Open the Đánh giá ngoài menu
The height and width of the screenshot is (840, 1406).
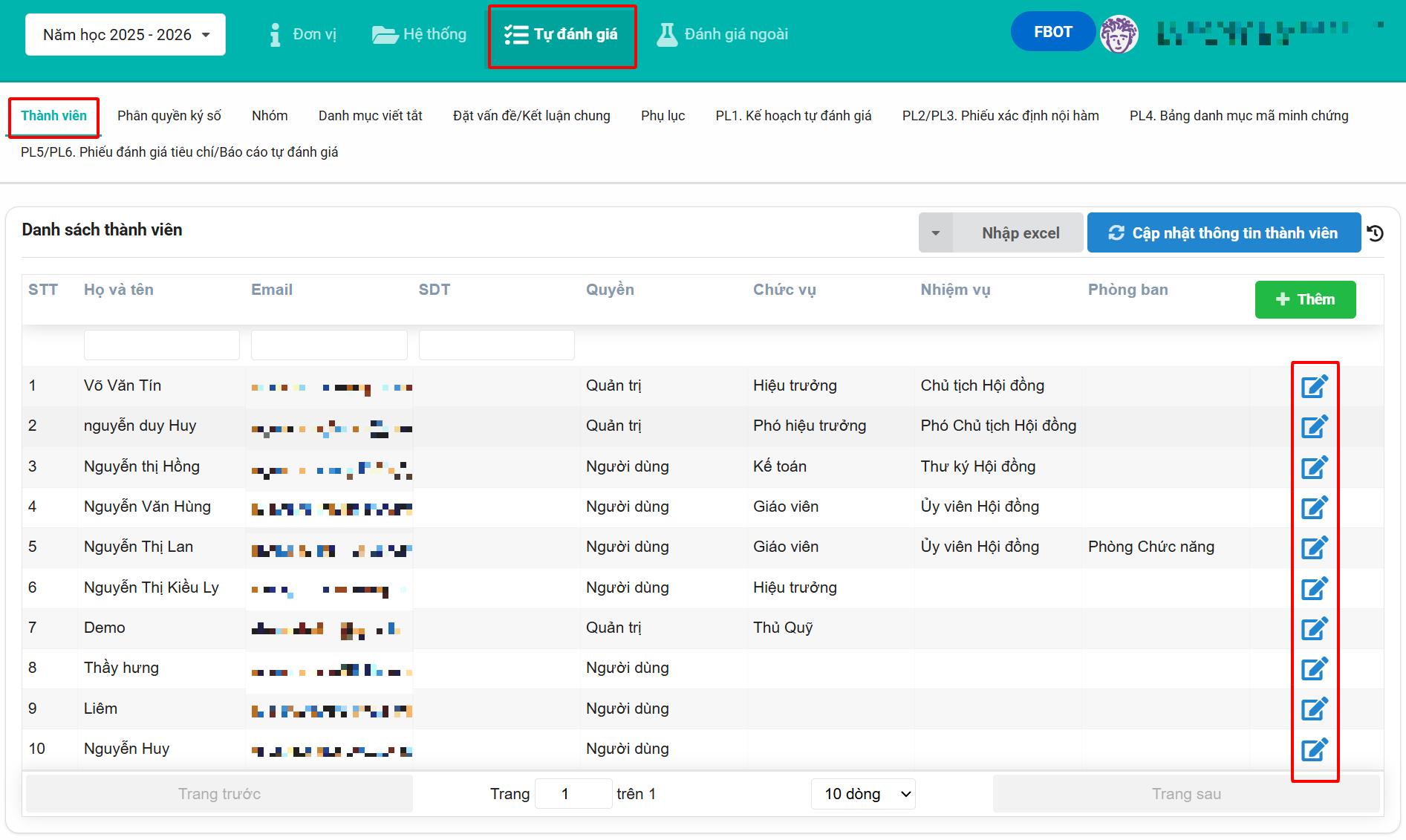(723, 34)
